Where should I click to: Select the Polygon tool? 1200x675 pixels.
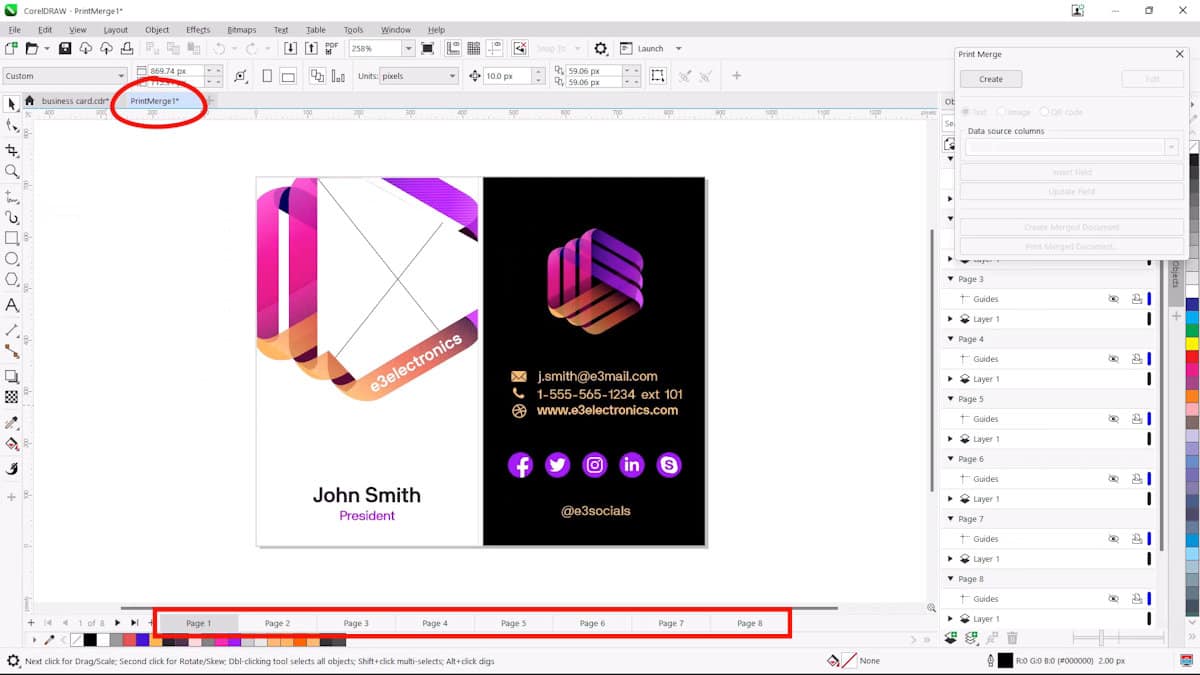(12, 280)
